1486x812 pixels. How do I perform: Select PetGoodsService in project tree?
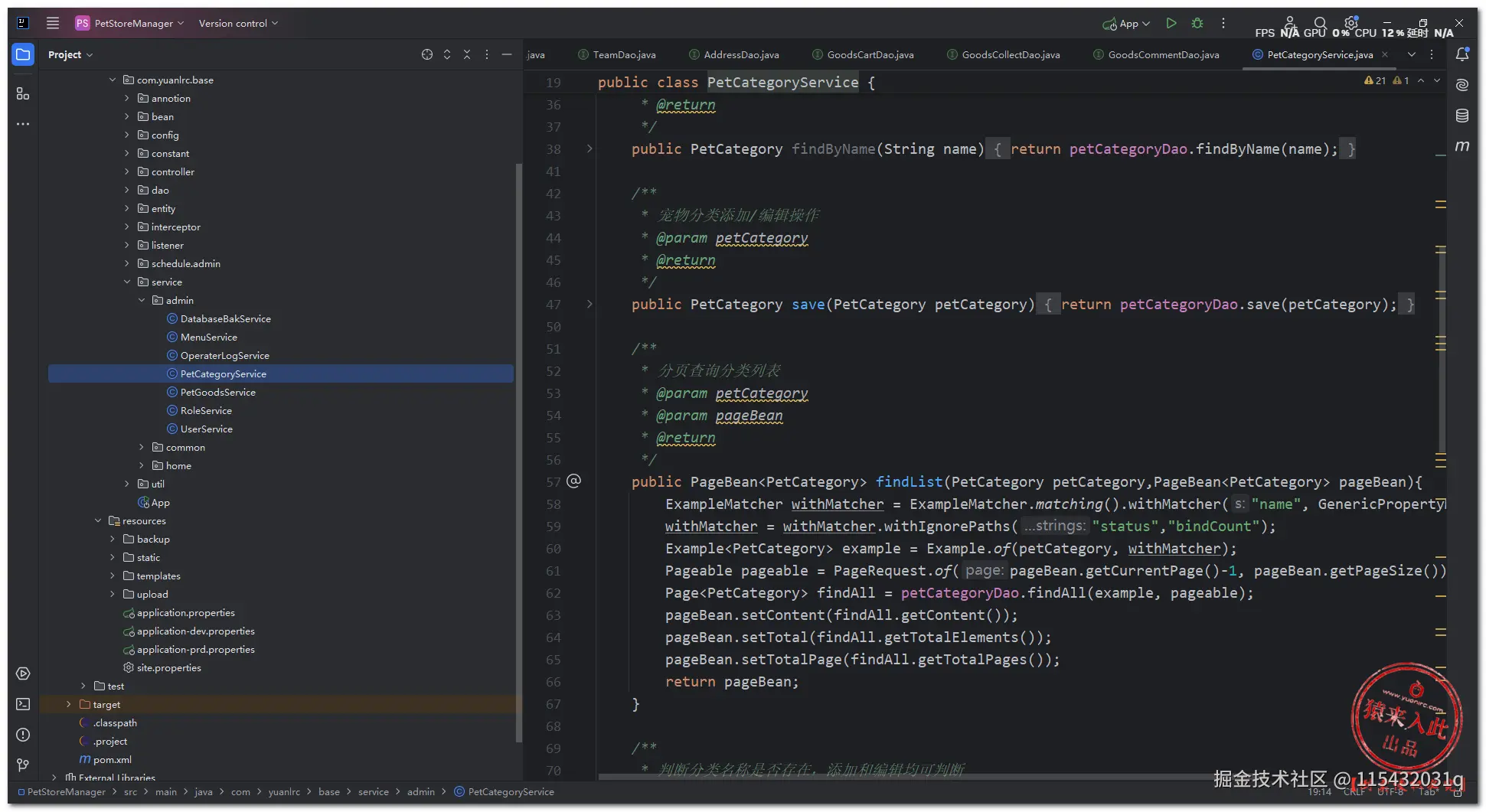(217, 392)
